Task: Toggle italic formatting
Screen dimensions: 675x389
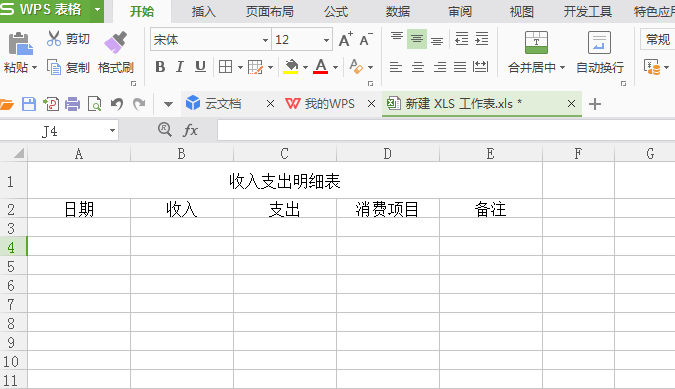Action: click(x=180, y=67)
